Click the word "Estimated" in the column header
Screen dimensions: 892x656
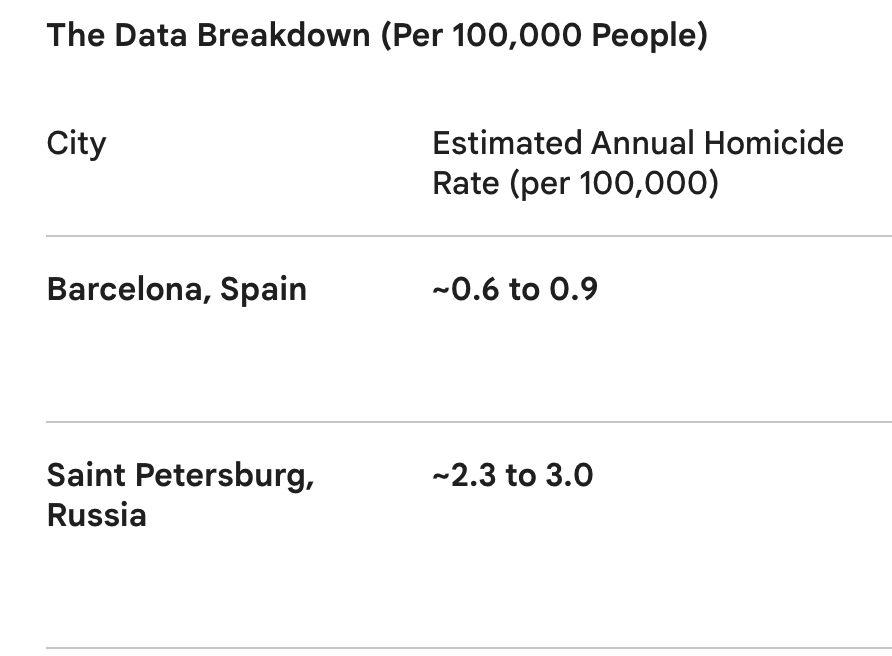point(507,143)
